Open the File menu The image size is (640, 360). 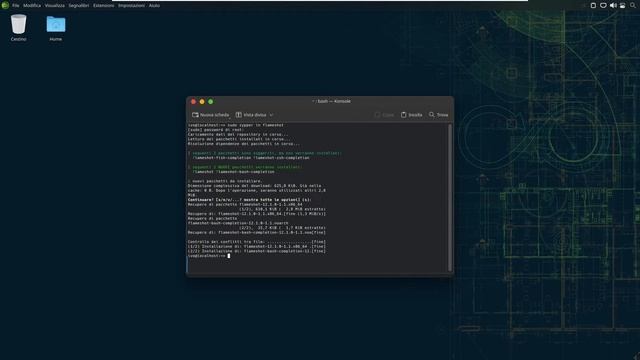[16, 6]
